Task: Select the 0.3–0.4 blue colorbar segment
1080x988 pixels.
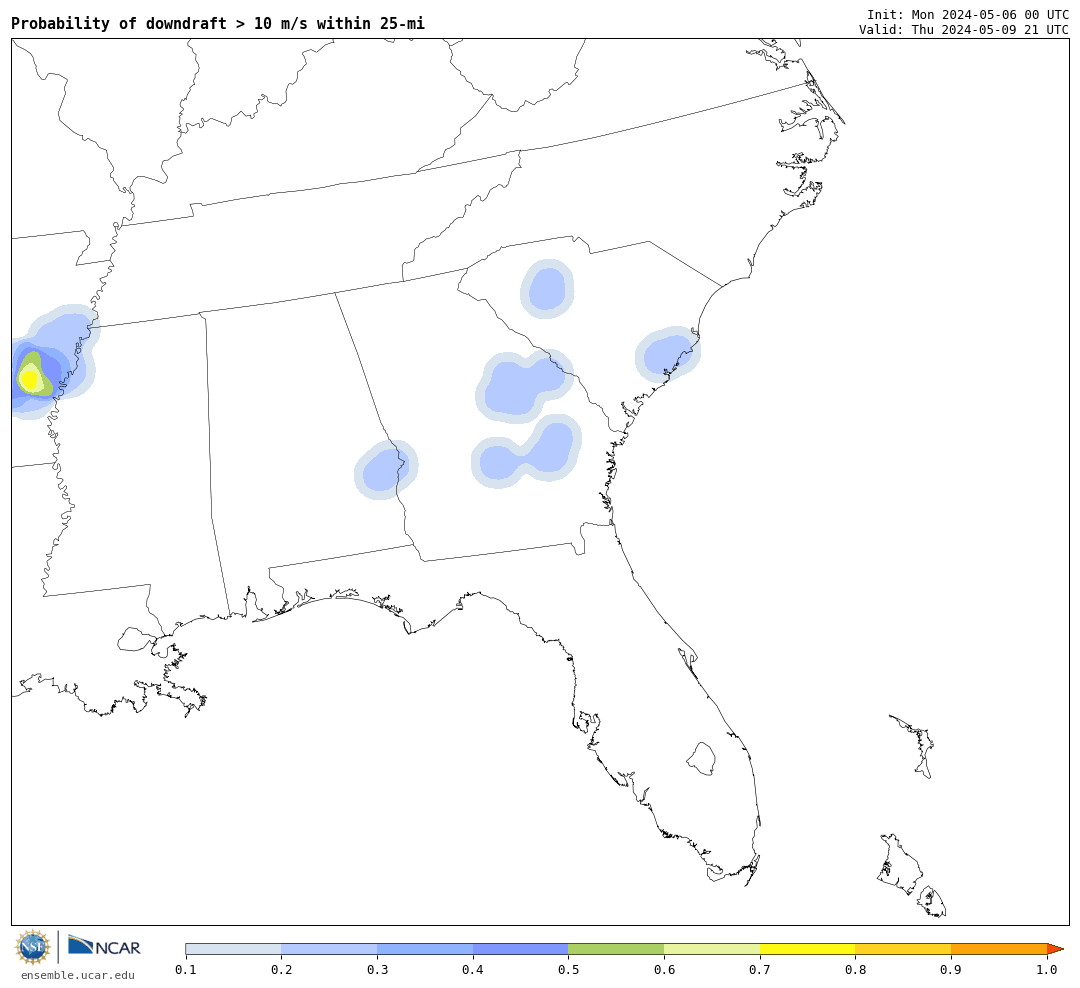Action: (x=425, y=949)
